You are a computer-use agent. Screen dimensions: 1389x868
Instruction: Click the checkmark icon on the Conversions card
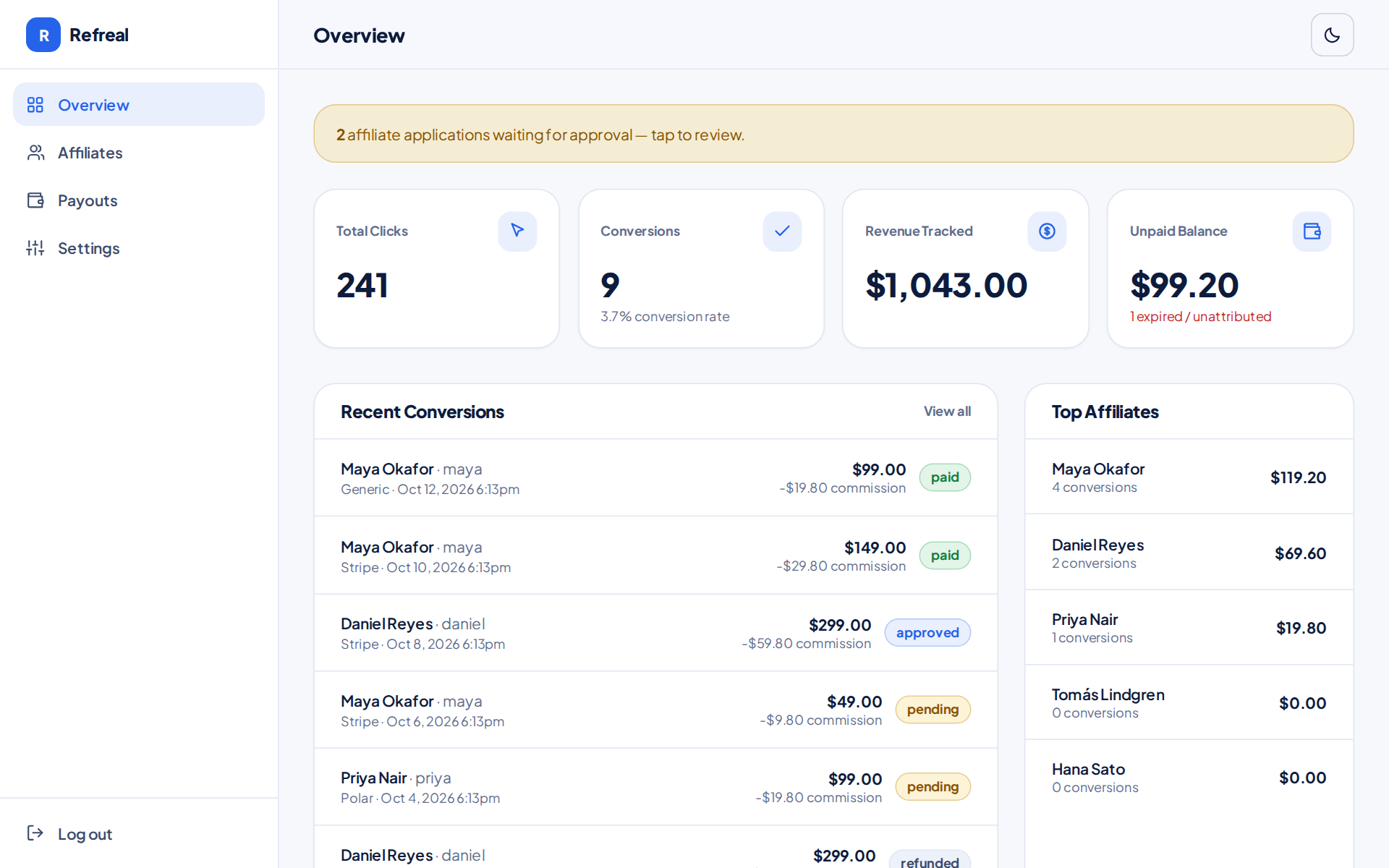(782, 231)
